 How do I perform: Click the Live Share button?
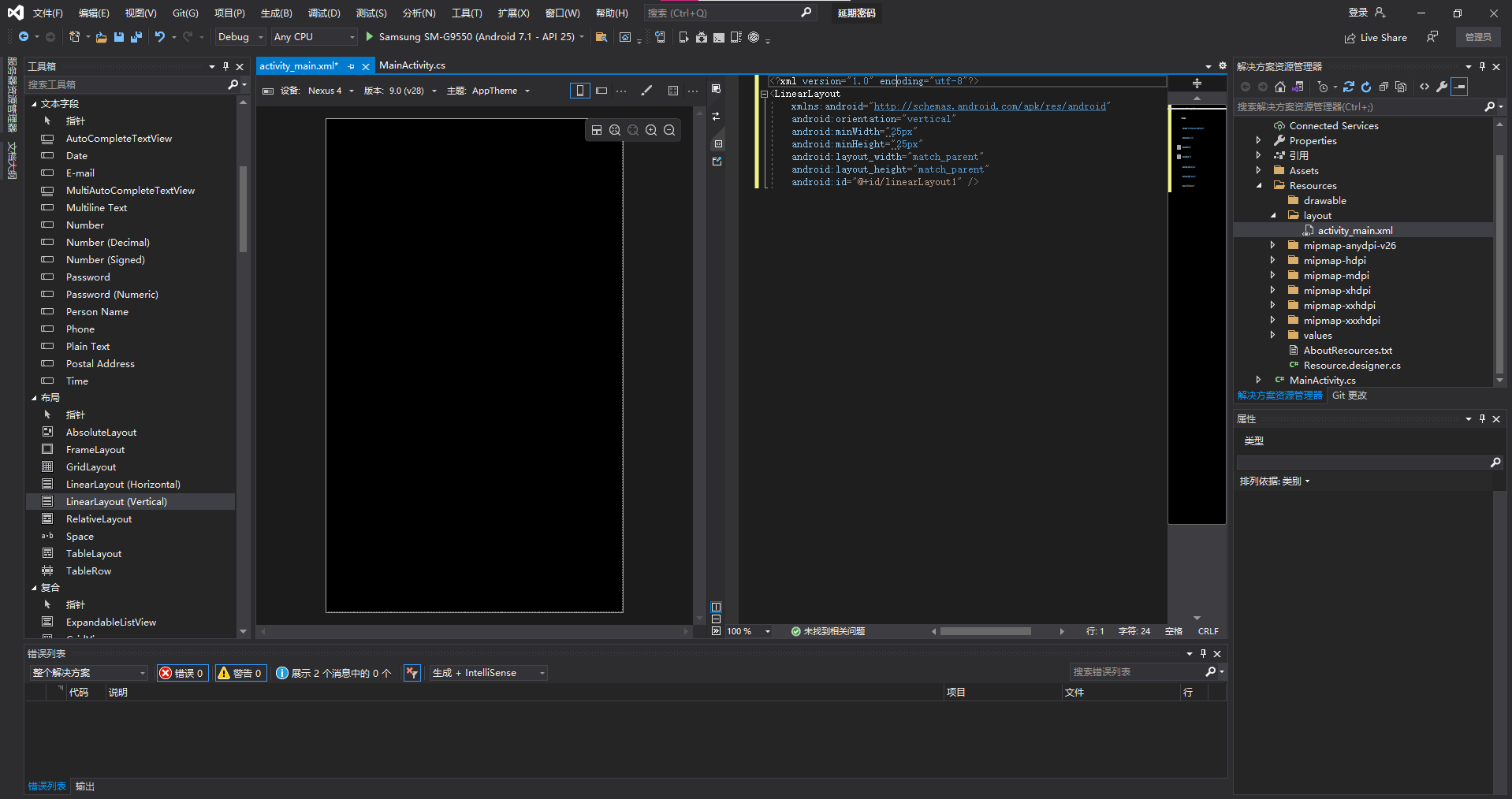(x=1376, y=37)
